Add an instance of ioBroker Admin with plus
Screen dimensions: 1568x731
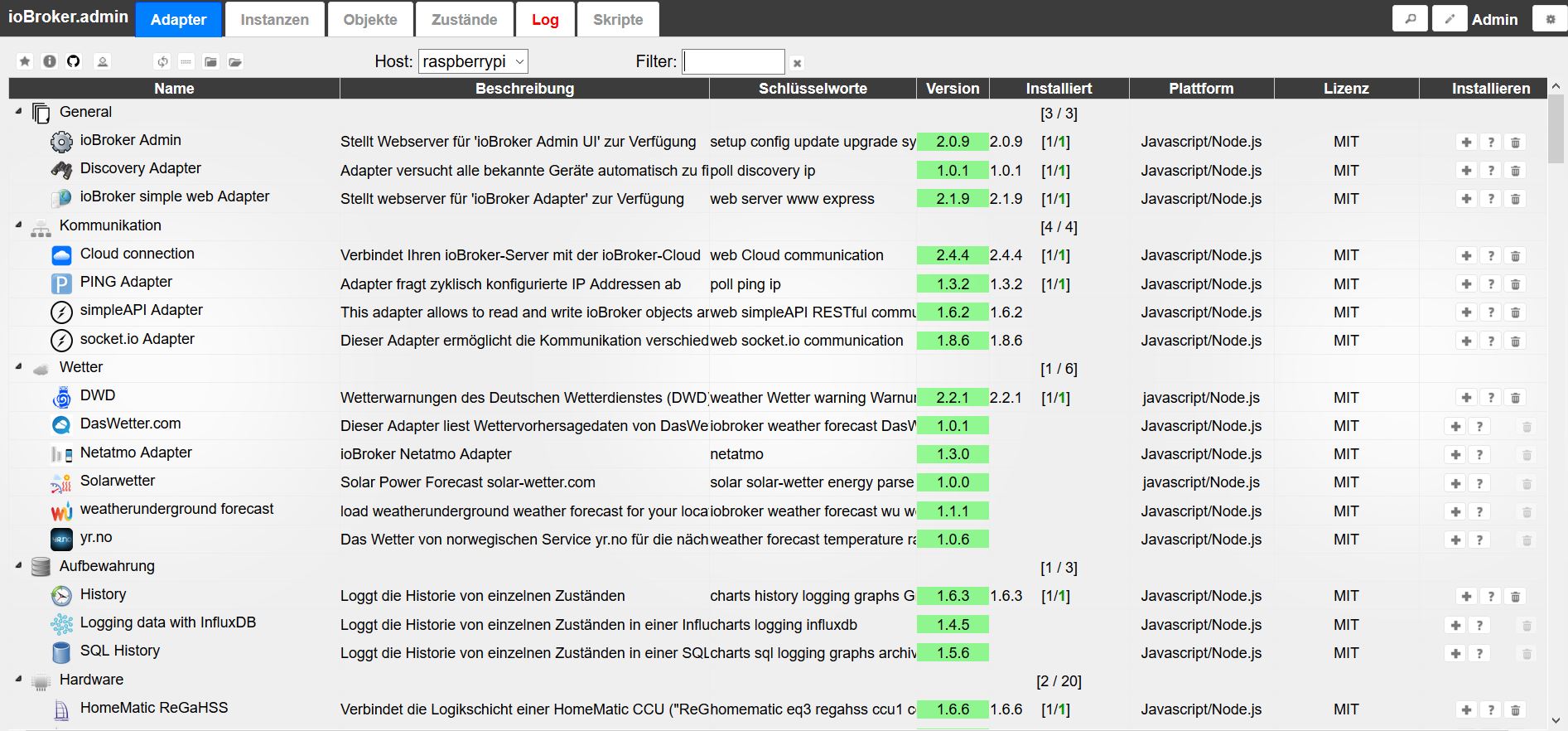[x=1466, y=142]
